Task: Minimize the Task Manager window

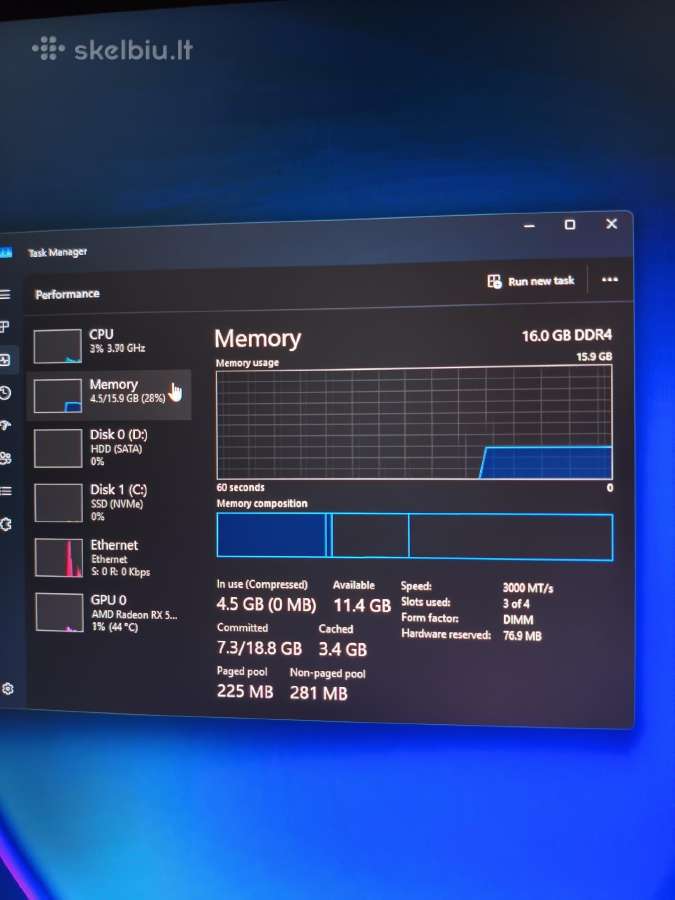Action: click(x=529, y=226)
